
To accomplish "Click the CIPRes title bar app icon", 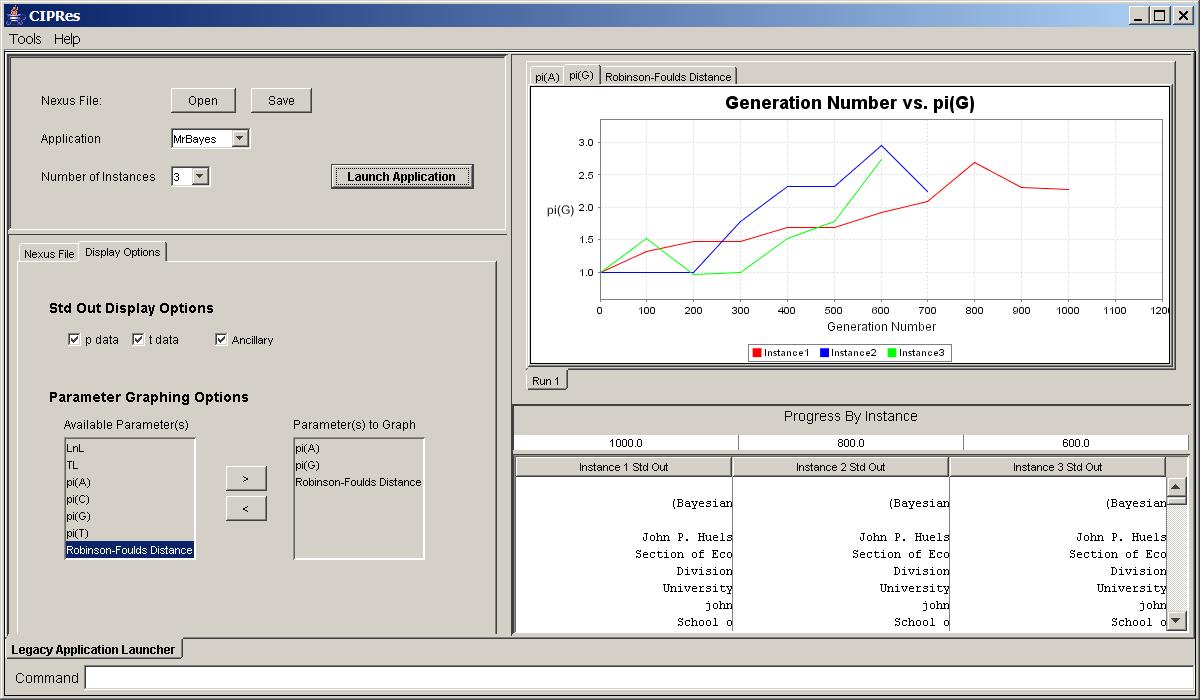I will click(x=15, y=15).
